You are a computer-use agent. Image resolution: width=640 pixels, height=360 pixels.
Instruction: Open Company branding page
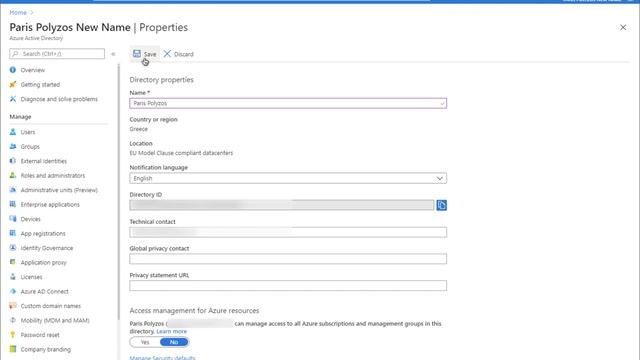(46, 349)
